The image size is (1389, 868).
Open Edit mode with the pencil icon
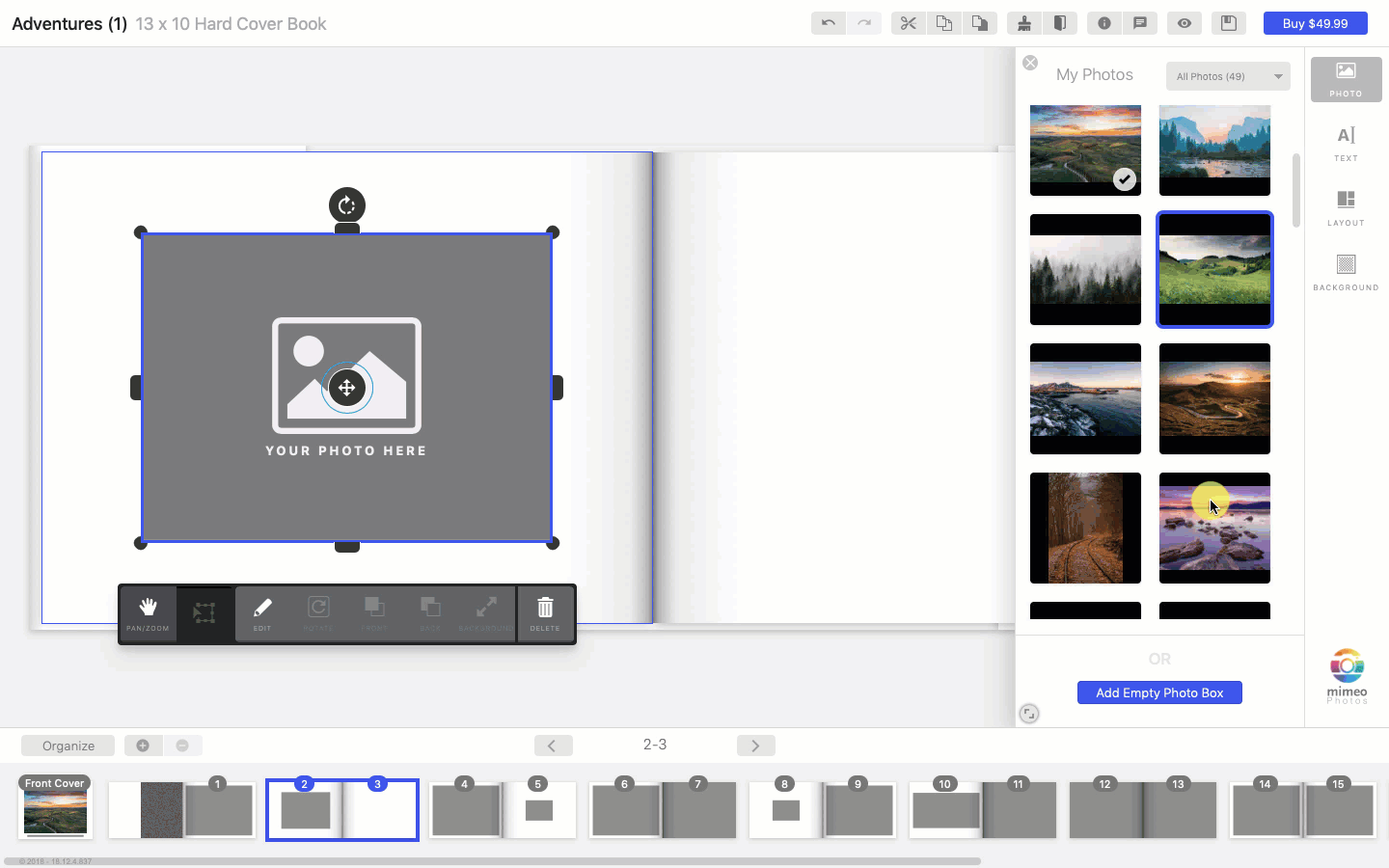tap(261, 614)
